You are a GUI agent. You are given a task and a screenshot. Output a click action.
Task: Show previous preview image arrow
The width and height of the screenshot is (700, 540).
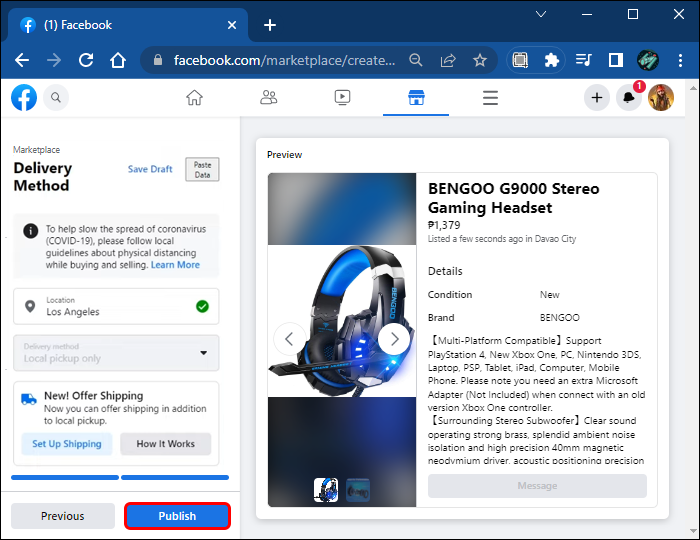289,338
